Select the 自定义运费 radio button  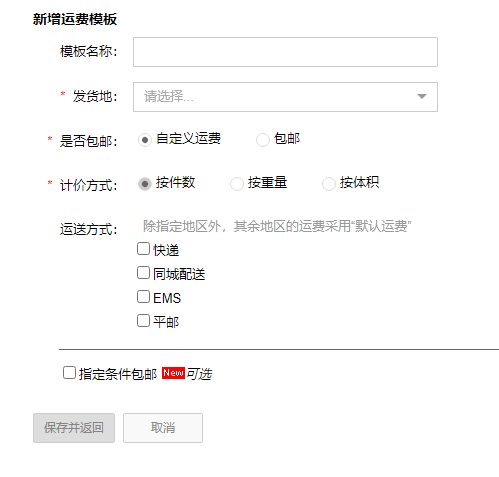(145, 140)
